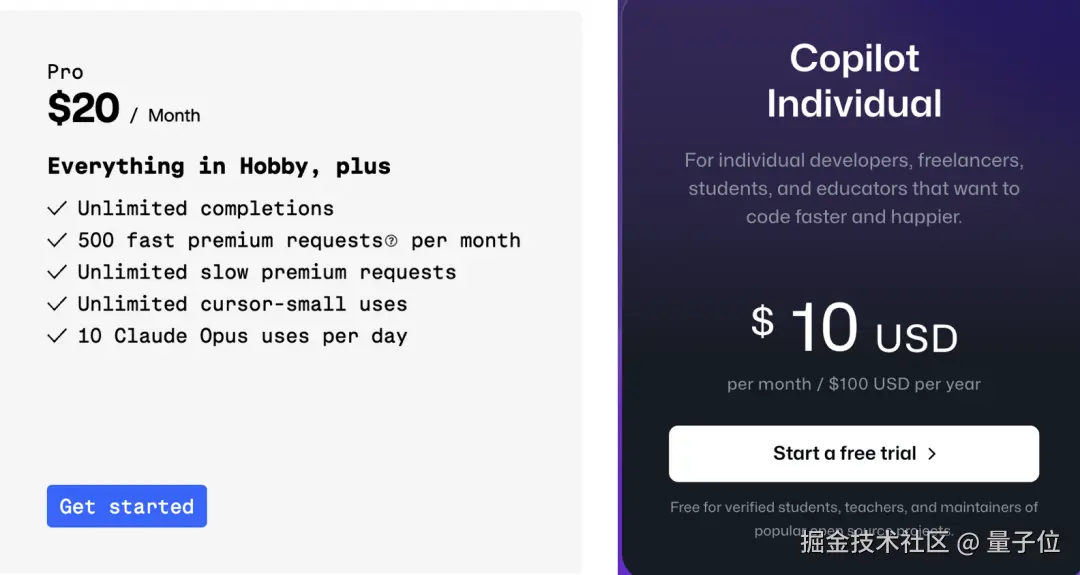Click the individual developers description paragraph
1080x575 pixels.
click(x=854, y=188)
